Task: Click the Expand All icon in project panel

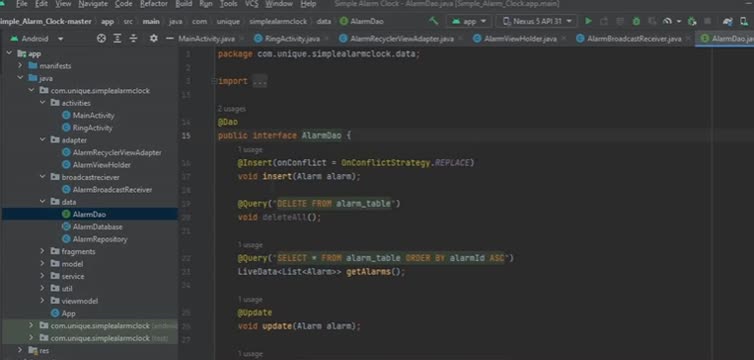Action: (117, 38)
